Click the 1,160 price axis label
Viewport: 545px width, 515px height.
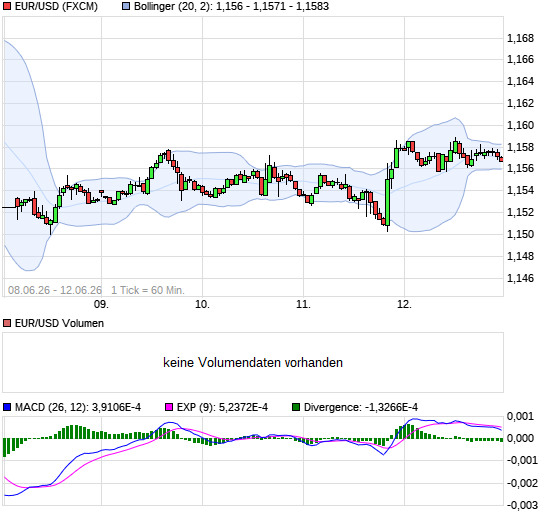click(520, 125)
